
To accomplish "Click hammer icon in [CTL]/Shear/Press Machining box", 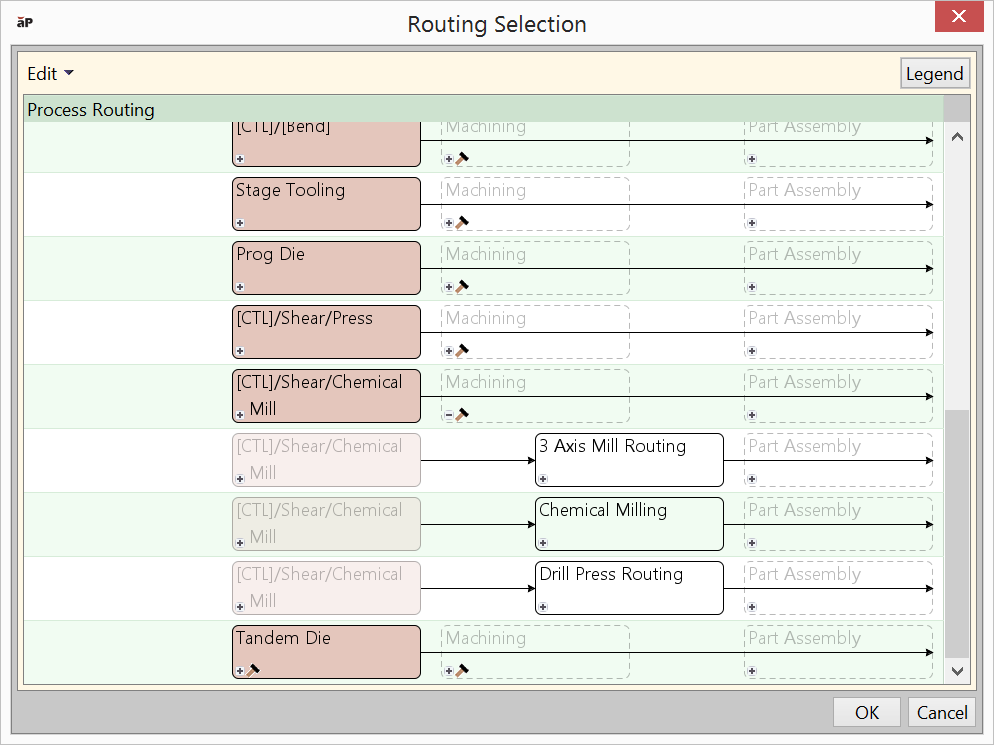I will coord(462,351).
